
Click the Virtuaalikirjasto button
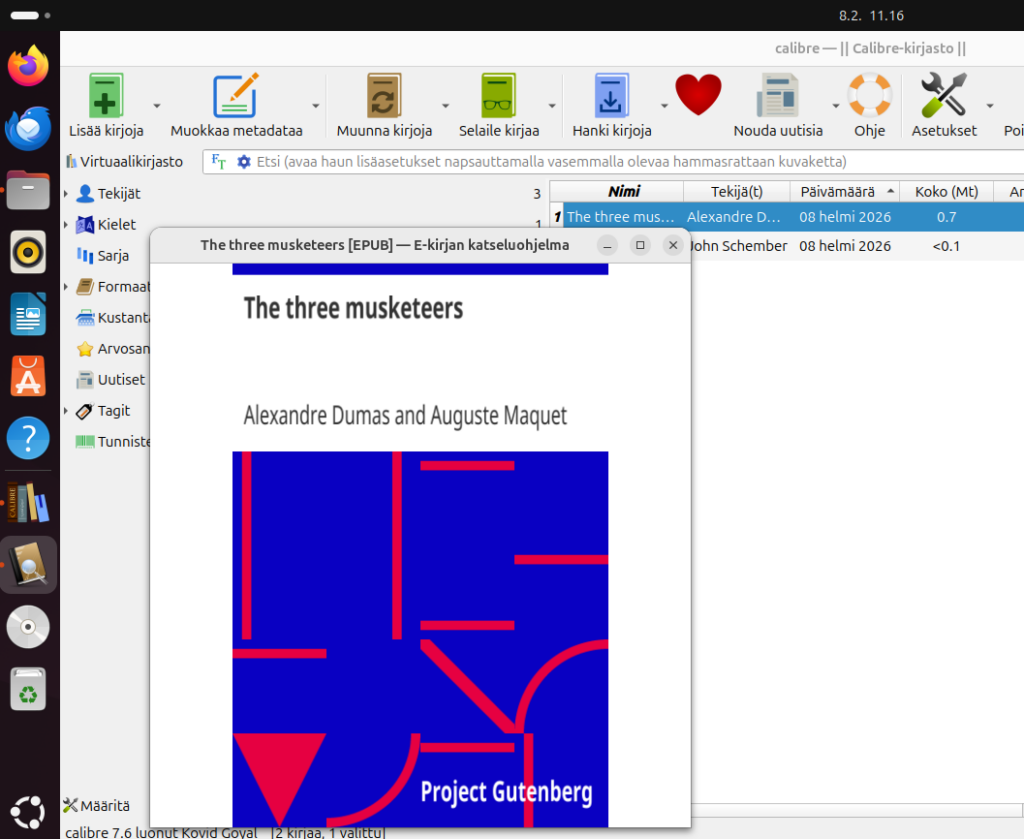pos(124,161)
